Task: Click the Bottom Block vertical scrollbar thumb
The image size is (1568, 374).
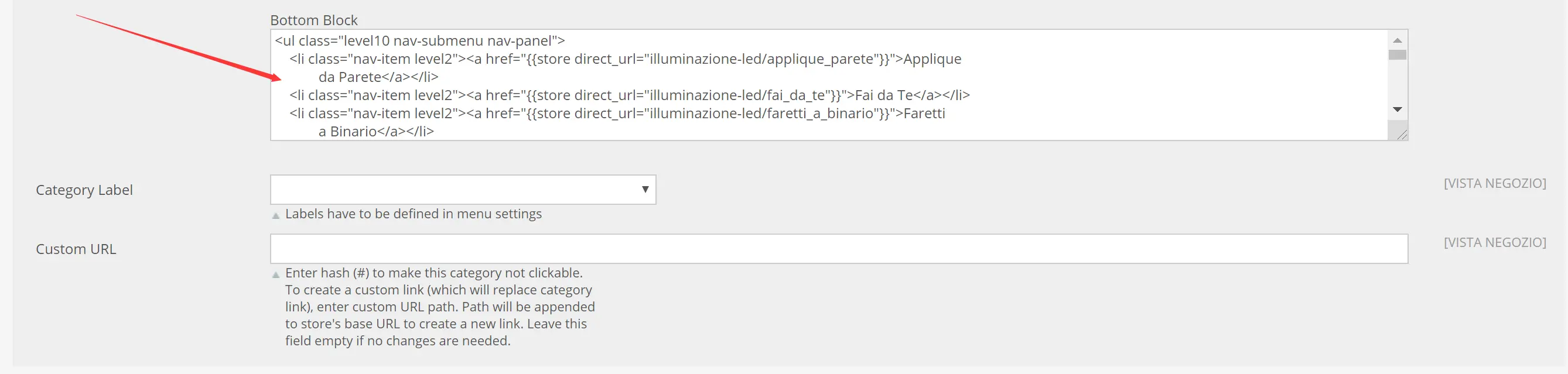Action: (x=1397, y=55)
